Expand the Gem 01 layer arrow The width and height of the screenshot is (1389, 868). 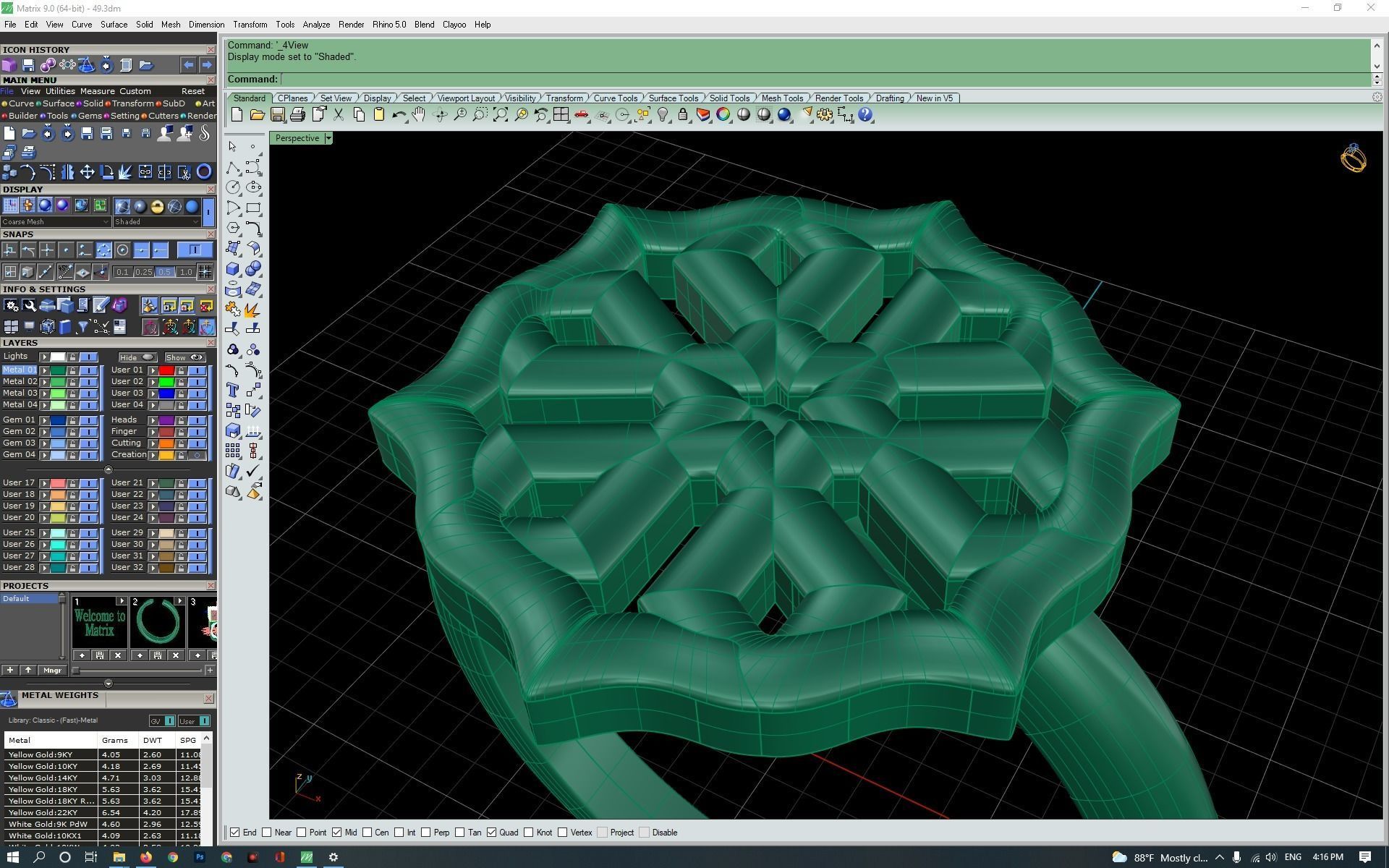coord(44,420)
